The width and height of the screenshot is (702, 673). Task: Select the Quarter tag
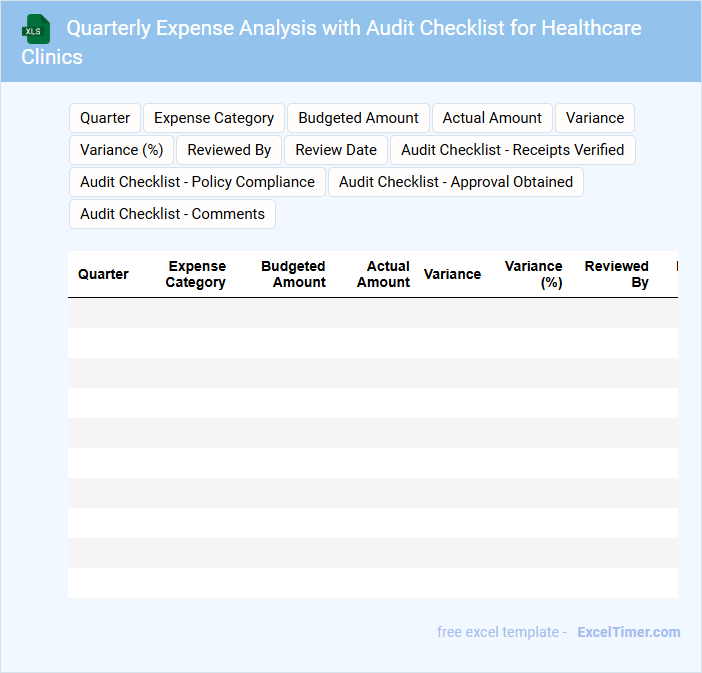click(x=105, y=118)
